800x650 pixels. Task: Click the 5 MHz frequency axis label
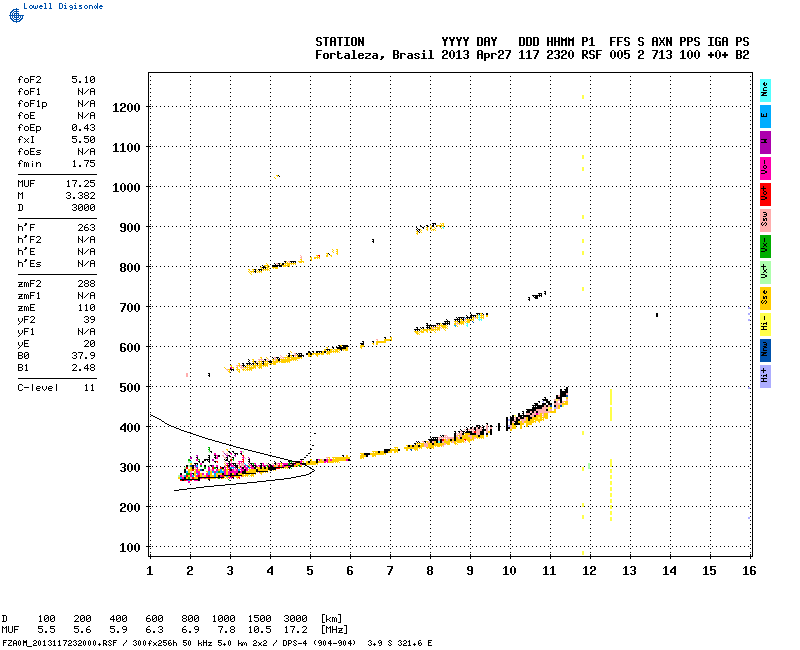pos(310,571)
